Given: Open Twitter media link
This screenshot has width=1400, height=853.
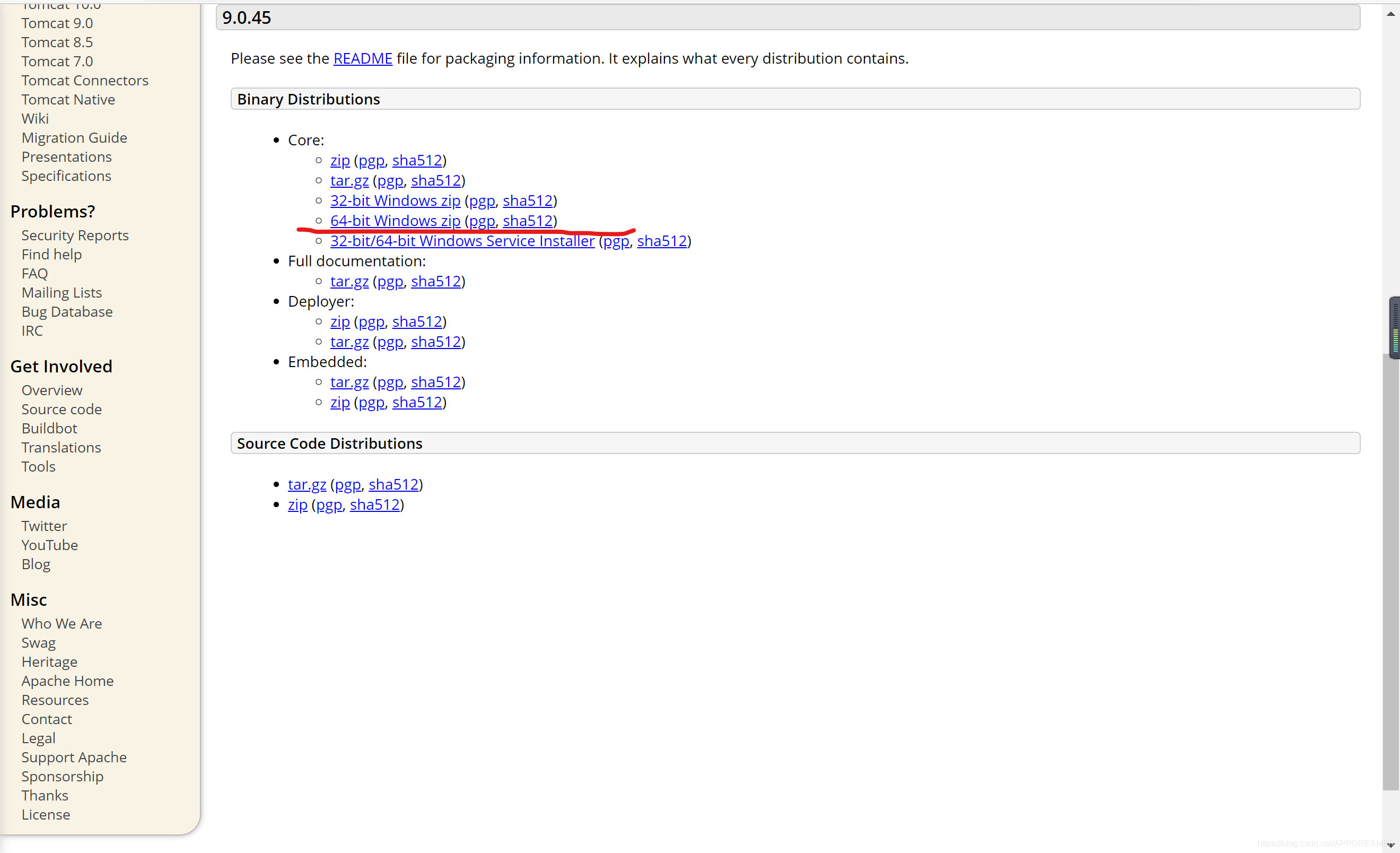Looking at the screenshot, I should (43, 526).
